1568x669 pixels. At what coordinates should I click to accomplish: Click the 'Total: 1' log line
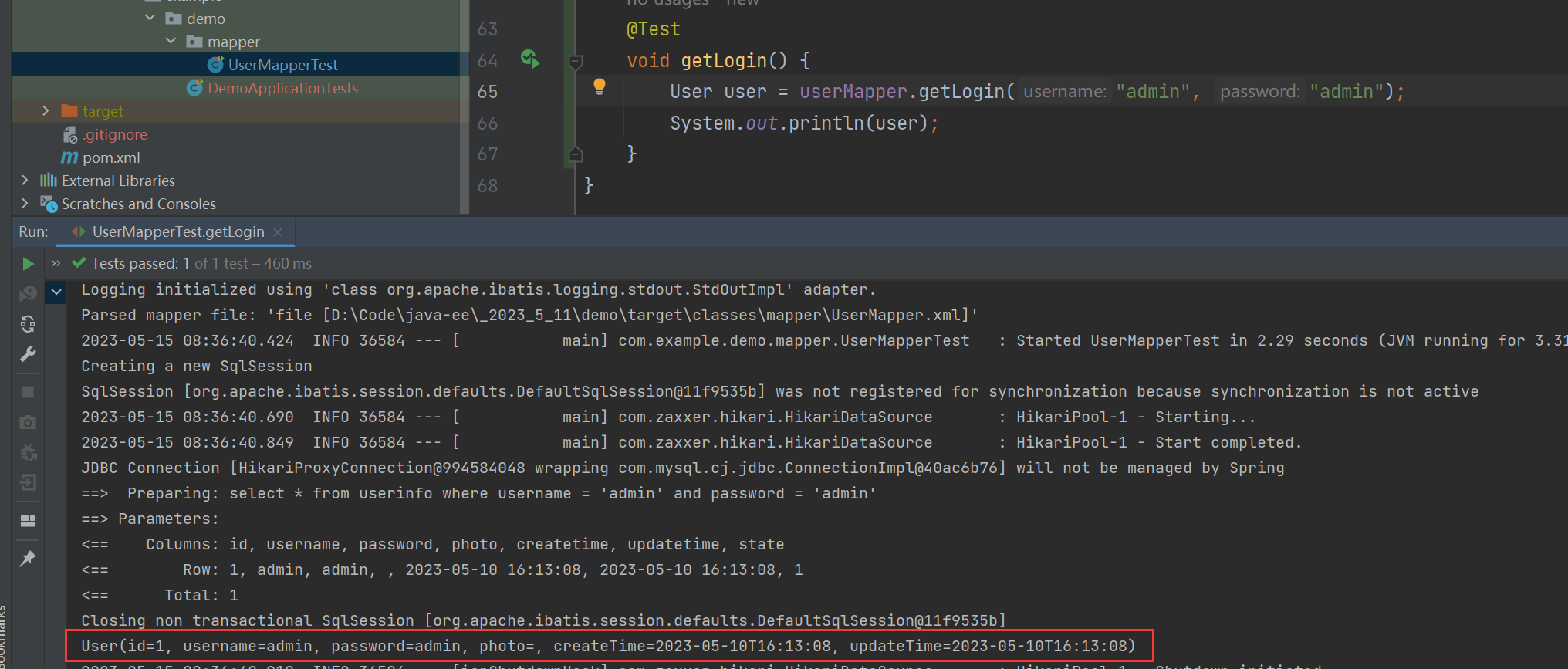tap(160, 595)
